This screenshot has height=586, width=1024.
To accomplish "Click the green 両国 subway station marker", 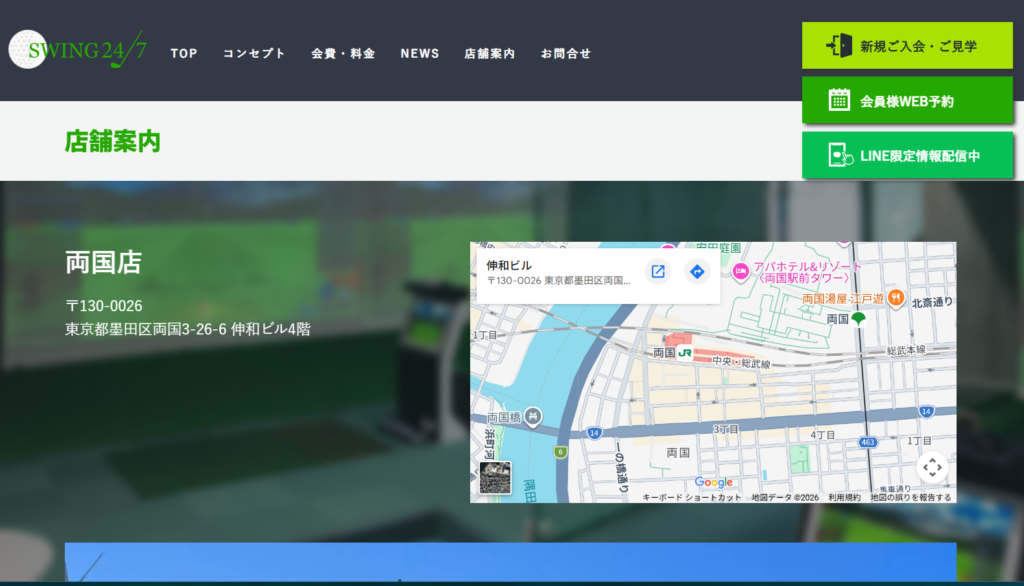I will [858, 319].
